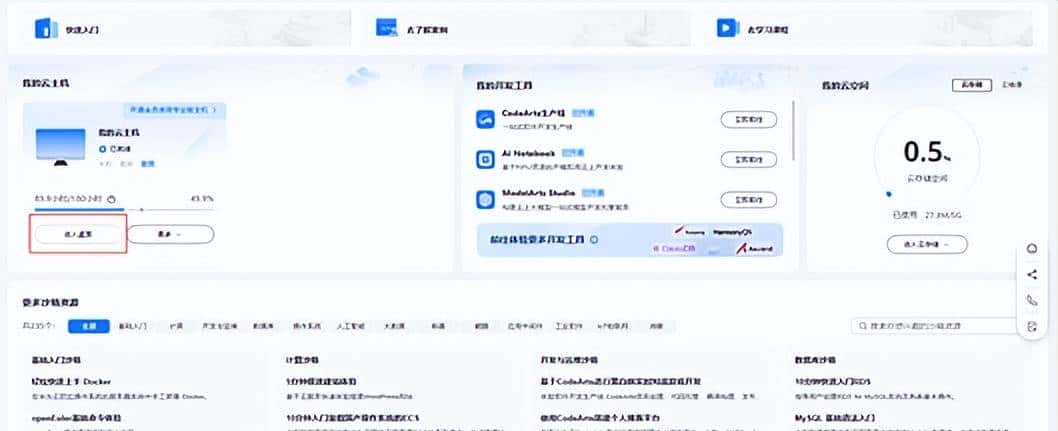Open the headset customer service icon

point(1032,249)
